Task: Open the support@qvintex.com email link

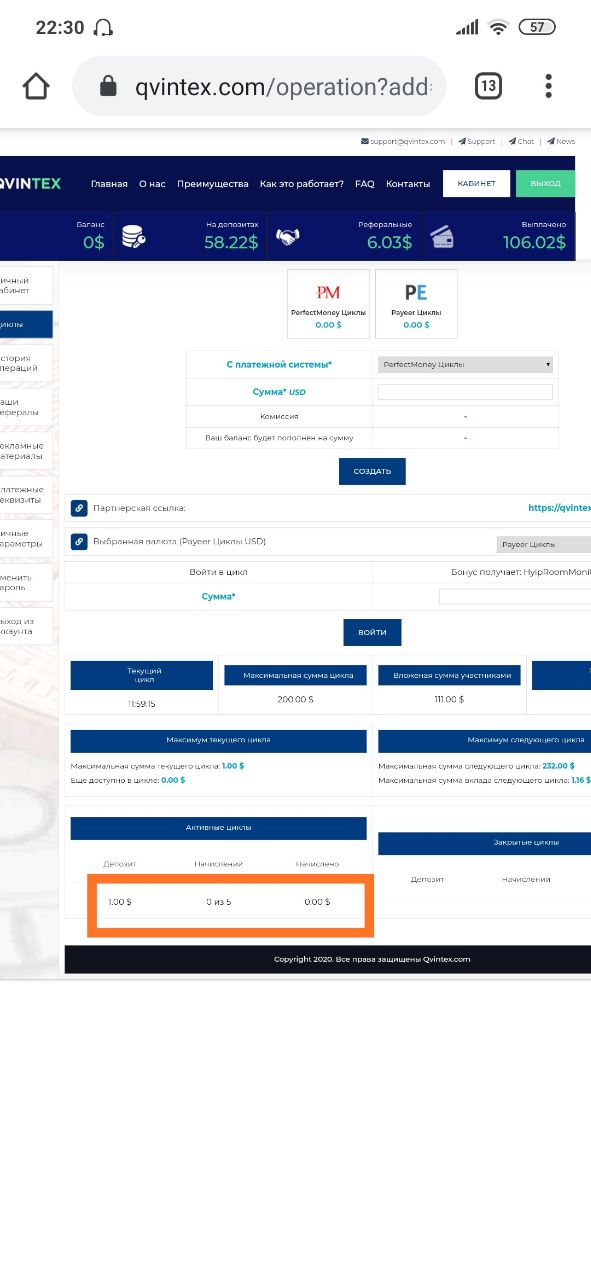Action: point(403,142)
